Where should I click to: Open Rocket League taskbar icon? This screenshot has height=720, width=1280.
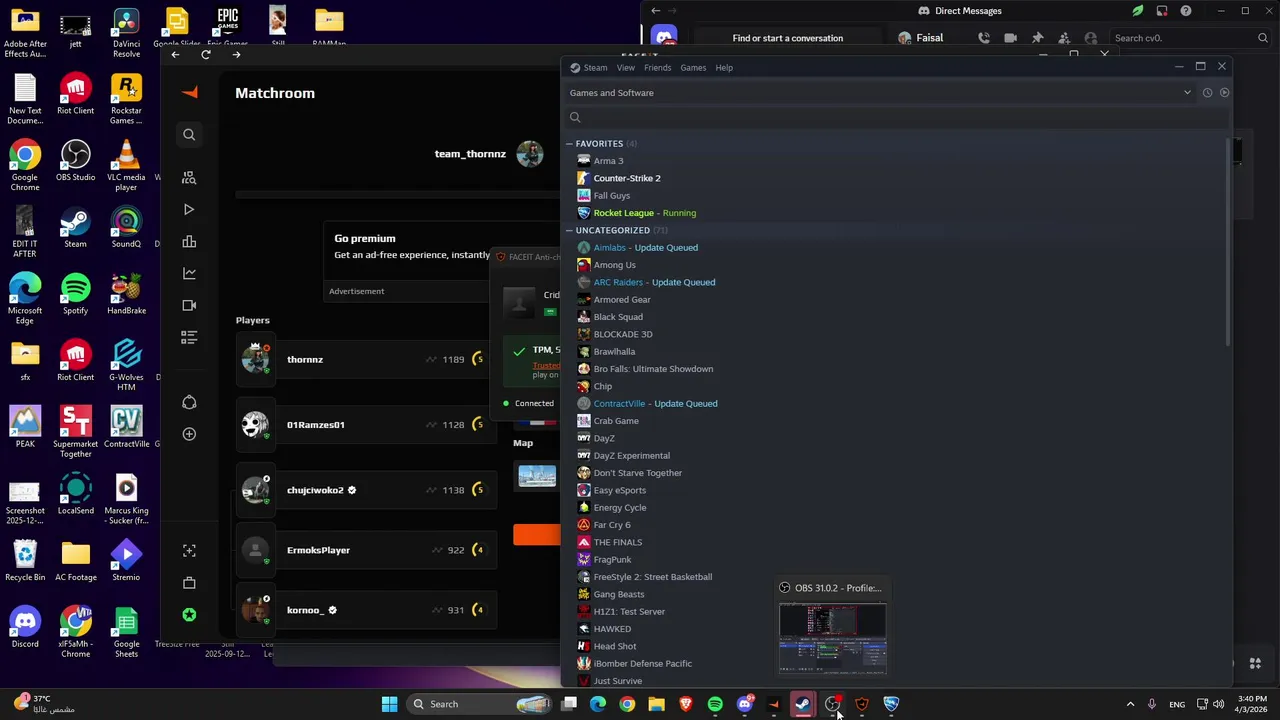click(891, 704)
